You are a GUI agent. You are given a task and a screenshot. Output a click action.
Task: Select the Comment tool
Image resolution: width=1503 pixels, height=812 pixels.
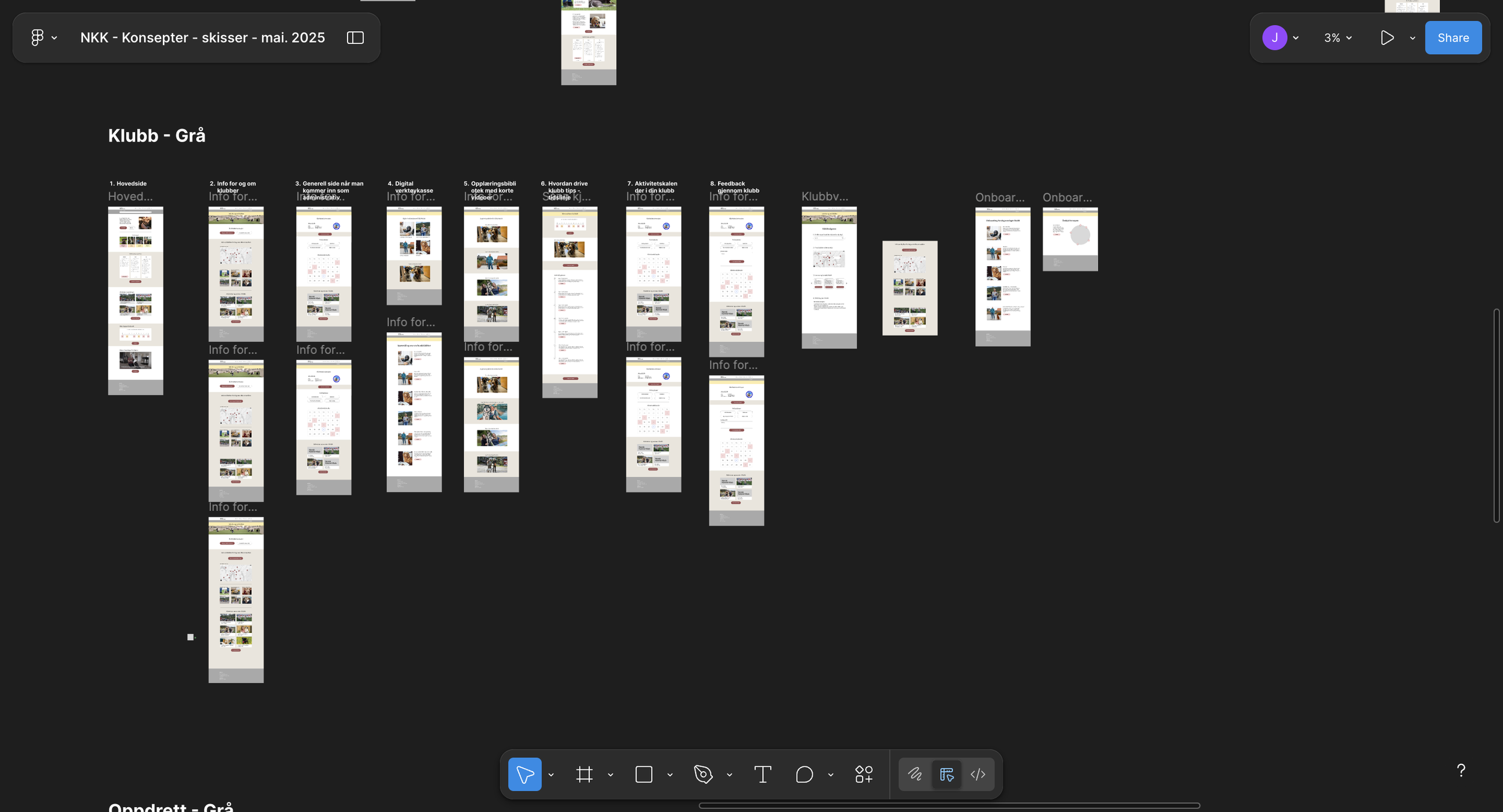[x=804, y=774]
